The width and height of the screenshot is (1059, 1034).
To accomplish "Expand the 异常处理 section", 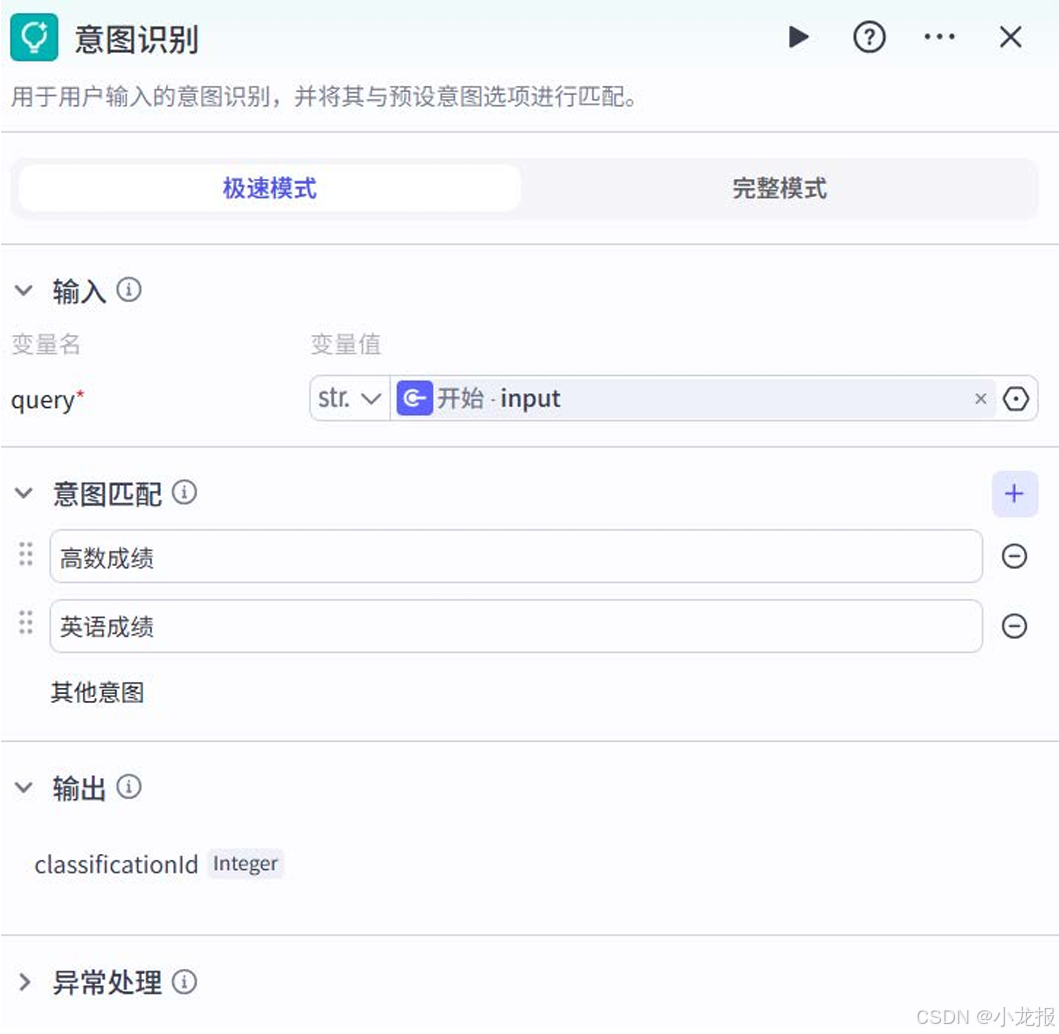I will tap(23, 982).
